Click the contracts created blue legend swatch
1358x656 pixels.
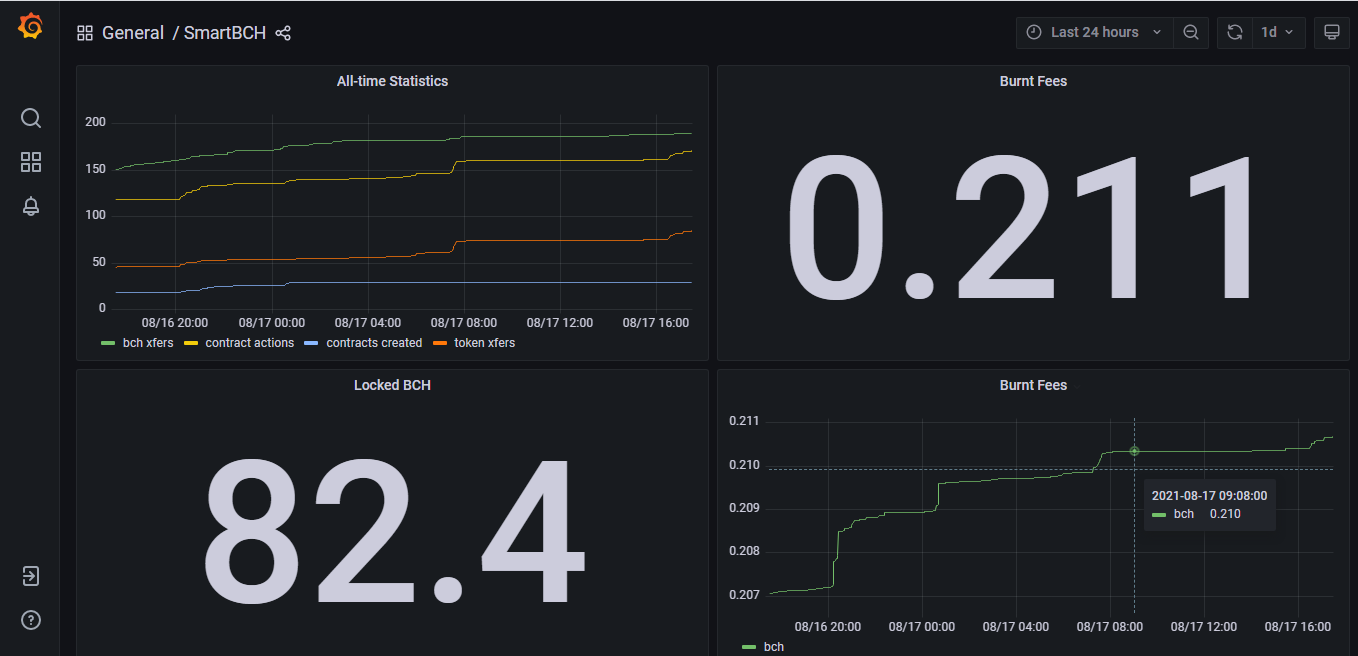pos(310,343)
